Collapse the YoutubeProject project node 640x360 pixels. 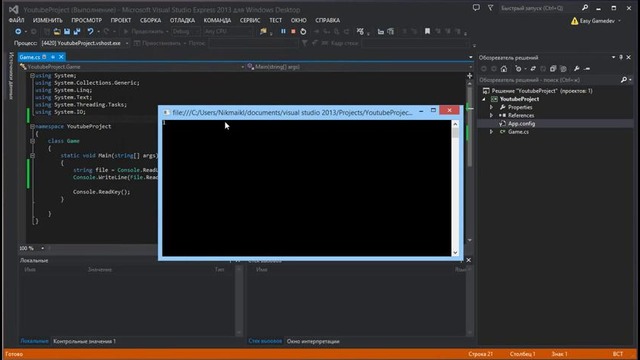[x=484, y=99]
